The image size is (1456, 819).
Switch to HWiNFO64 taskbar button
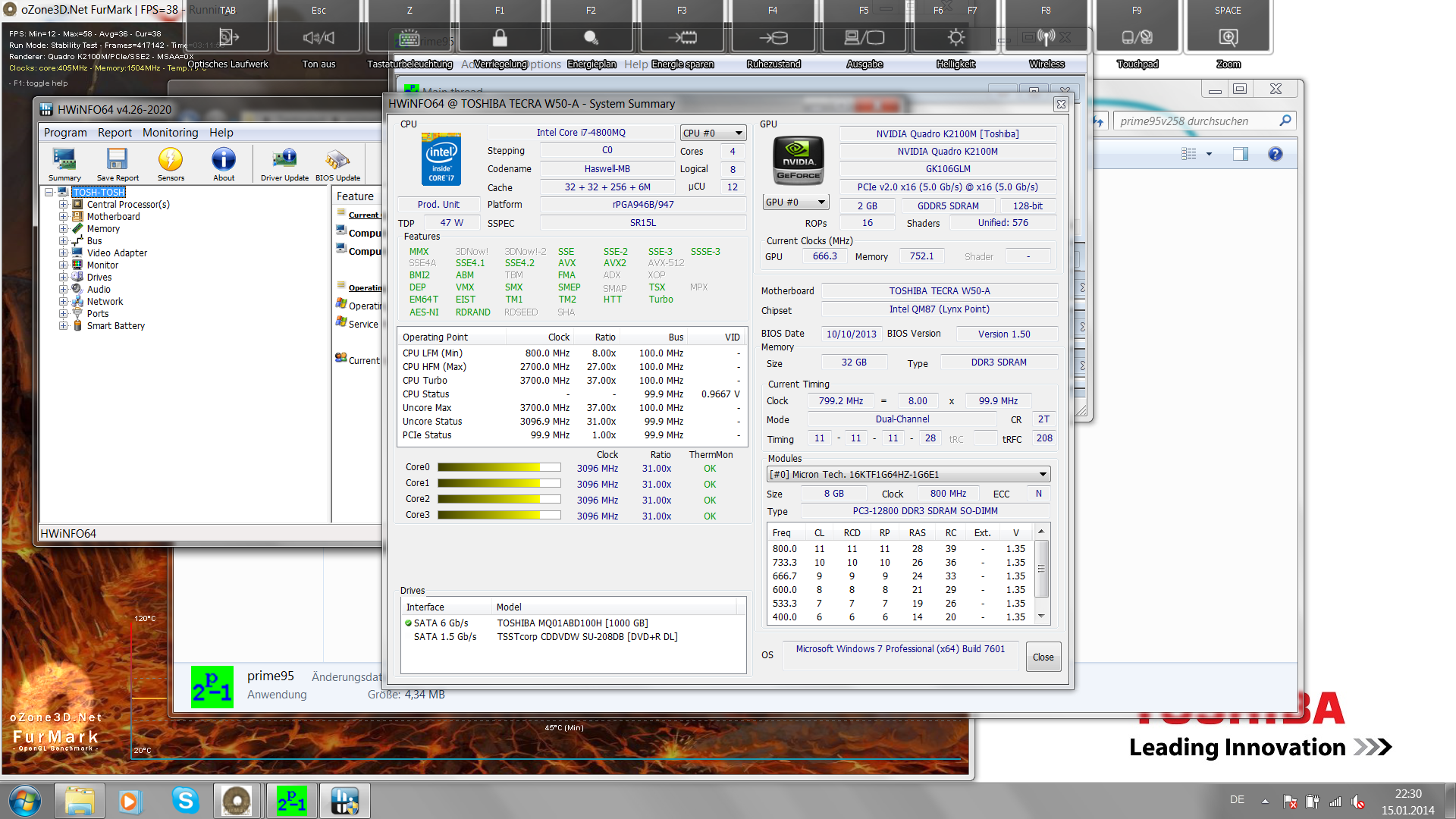[x=345, y=801]
